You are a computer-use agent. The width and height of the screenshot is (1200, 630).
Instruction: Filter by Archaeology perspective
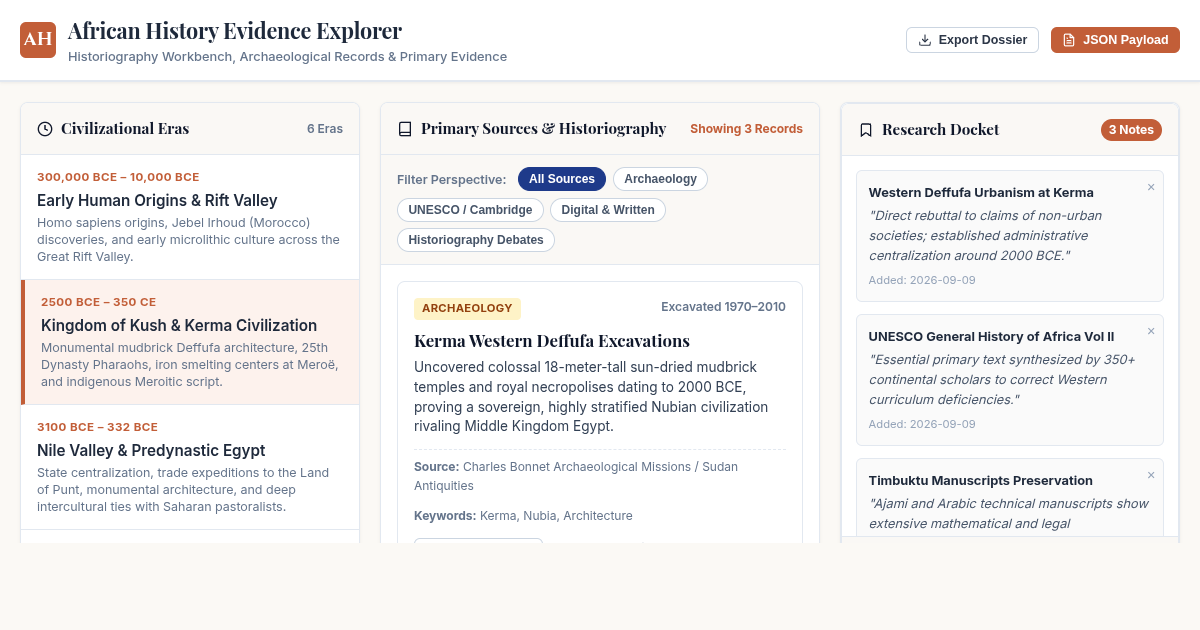coord(660,179)
